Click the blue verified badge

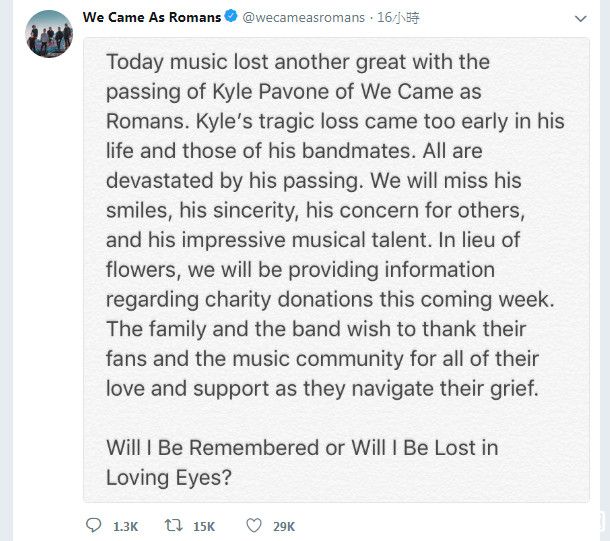(x=228, y=18)
